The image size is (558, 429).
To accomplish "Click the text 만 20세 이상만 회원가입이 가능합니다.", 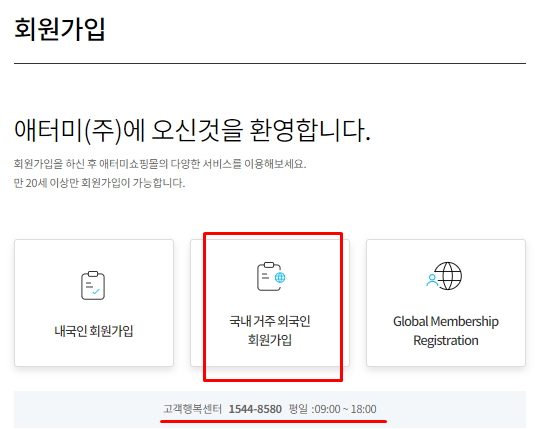I will [99, 183].
